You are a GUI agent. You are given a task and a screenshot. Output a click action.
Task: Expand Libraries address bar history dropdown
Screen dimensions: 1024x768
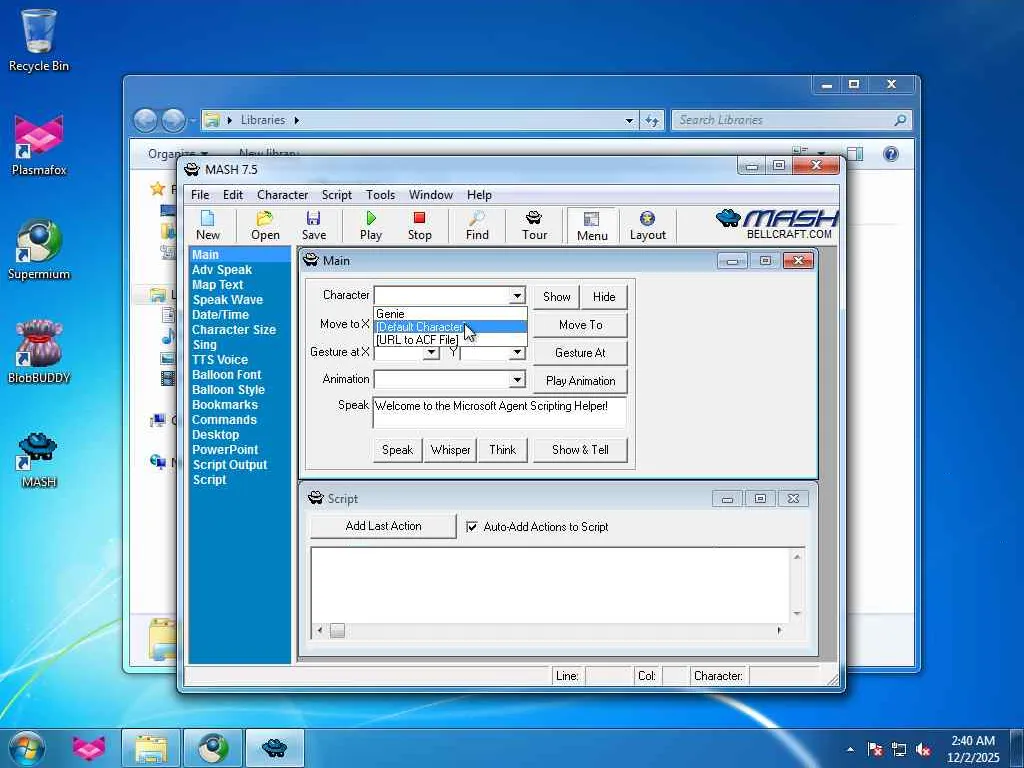[x=629, y=120]
